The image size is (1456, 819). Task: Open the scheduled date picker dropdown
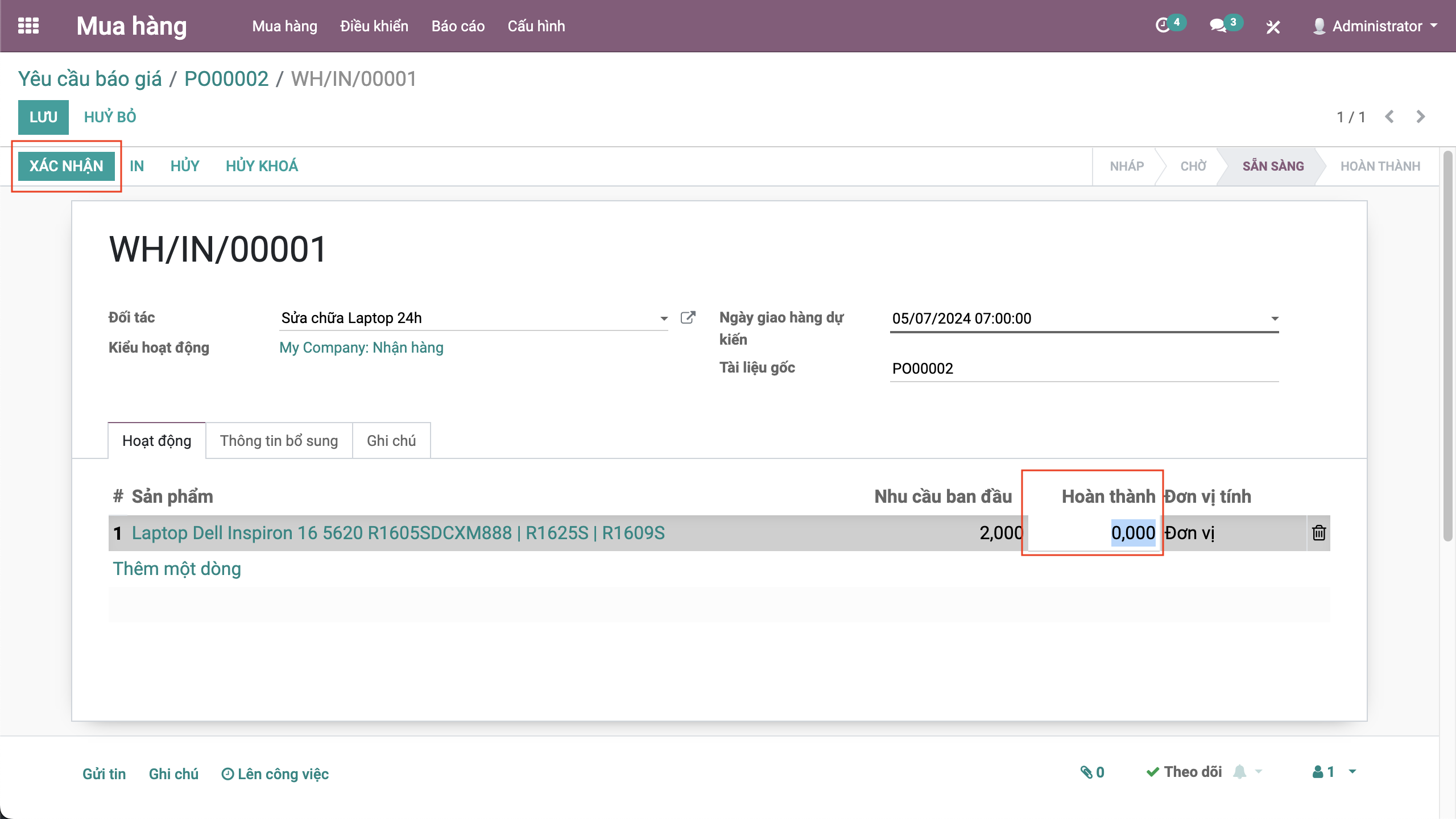[1275, 319]
